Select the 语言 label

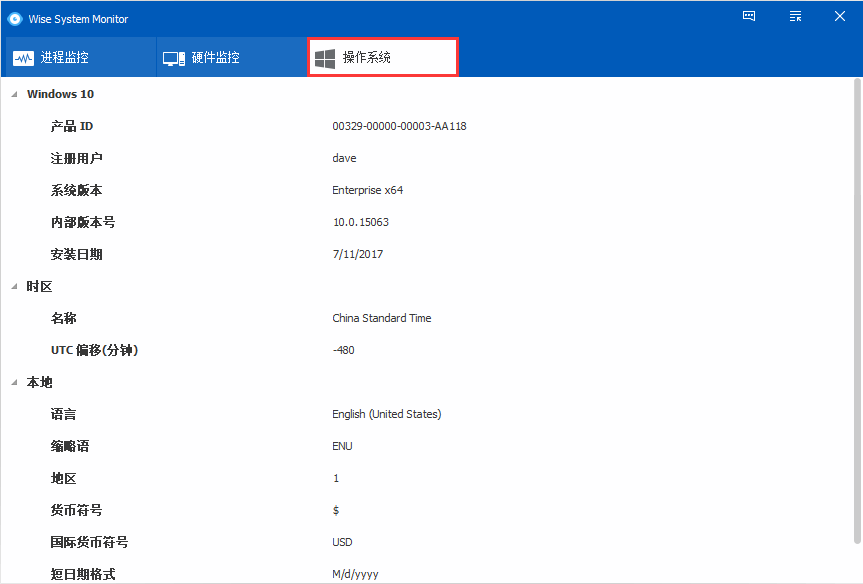(x=63, y=414)
